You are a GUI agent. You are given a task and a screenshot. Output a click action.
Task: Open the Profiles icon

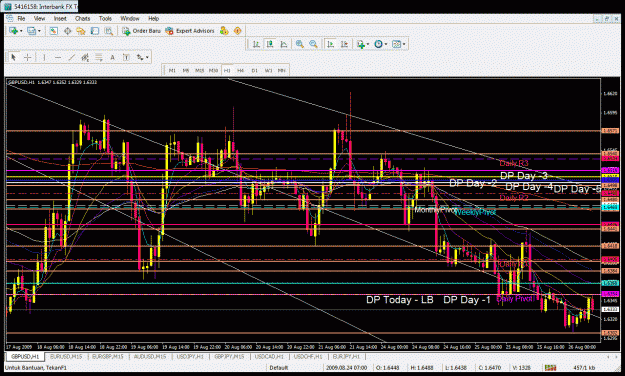31,31
